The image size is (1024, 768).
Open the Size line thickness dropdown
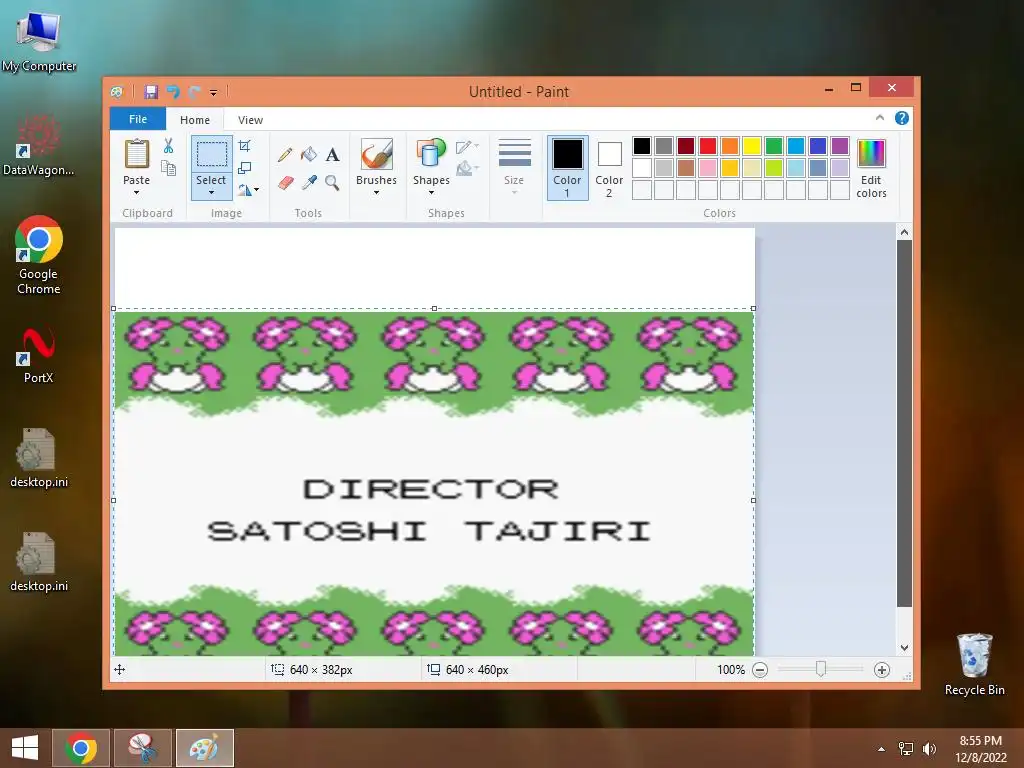point(515,167)
